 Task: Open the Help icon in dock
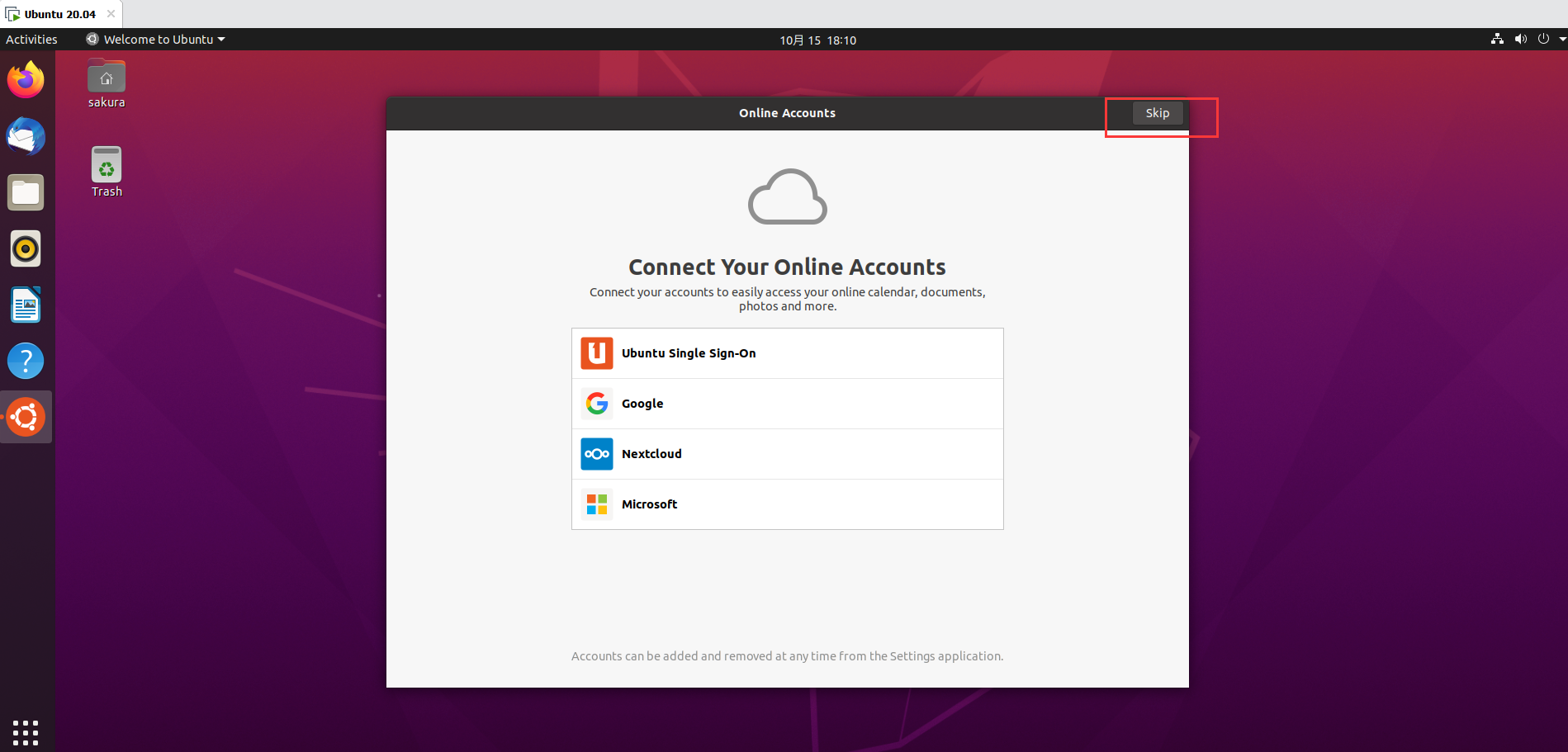point(26,361)
